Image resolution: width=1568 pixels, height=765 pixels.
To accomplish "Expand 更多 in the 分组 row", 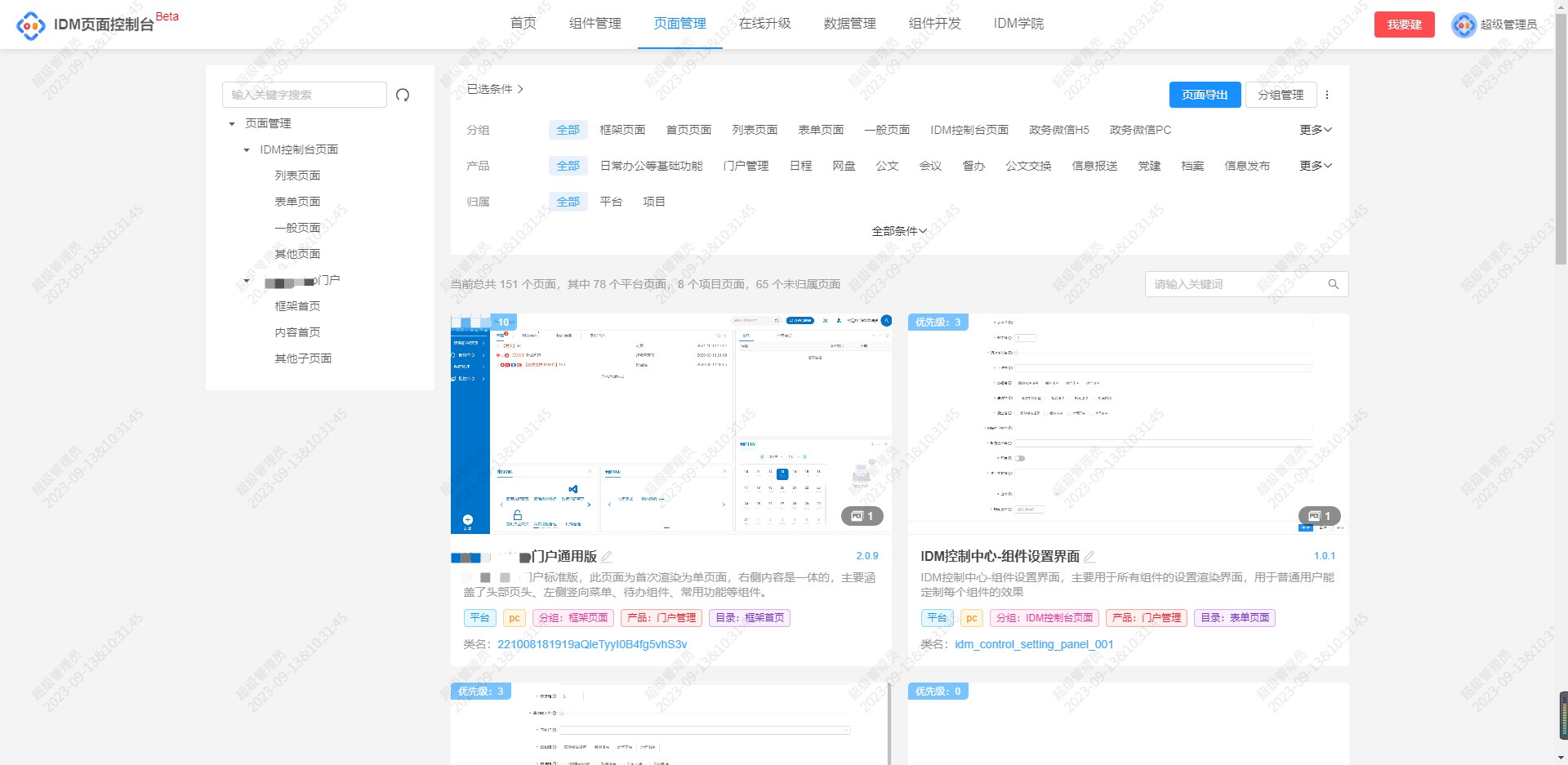I will [x=1316, y=130].
